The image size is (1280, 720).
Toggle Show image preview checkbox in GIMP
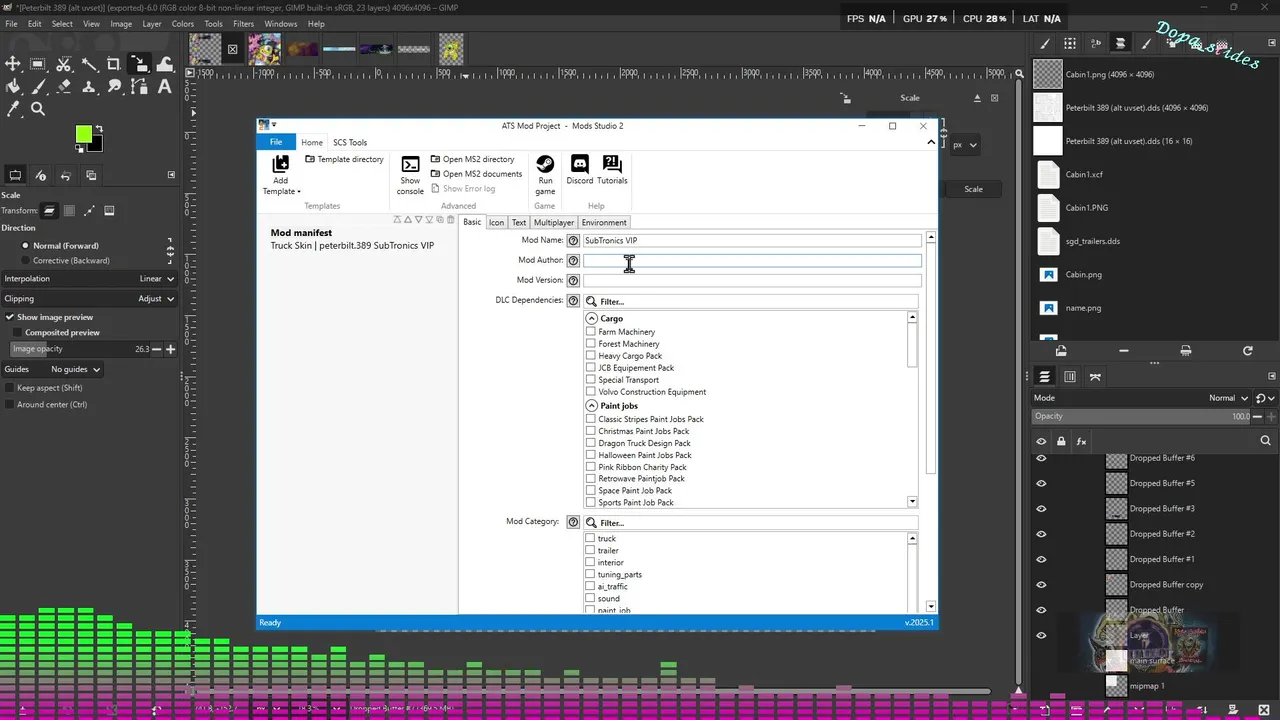(x=10, y=317)
